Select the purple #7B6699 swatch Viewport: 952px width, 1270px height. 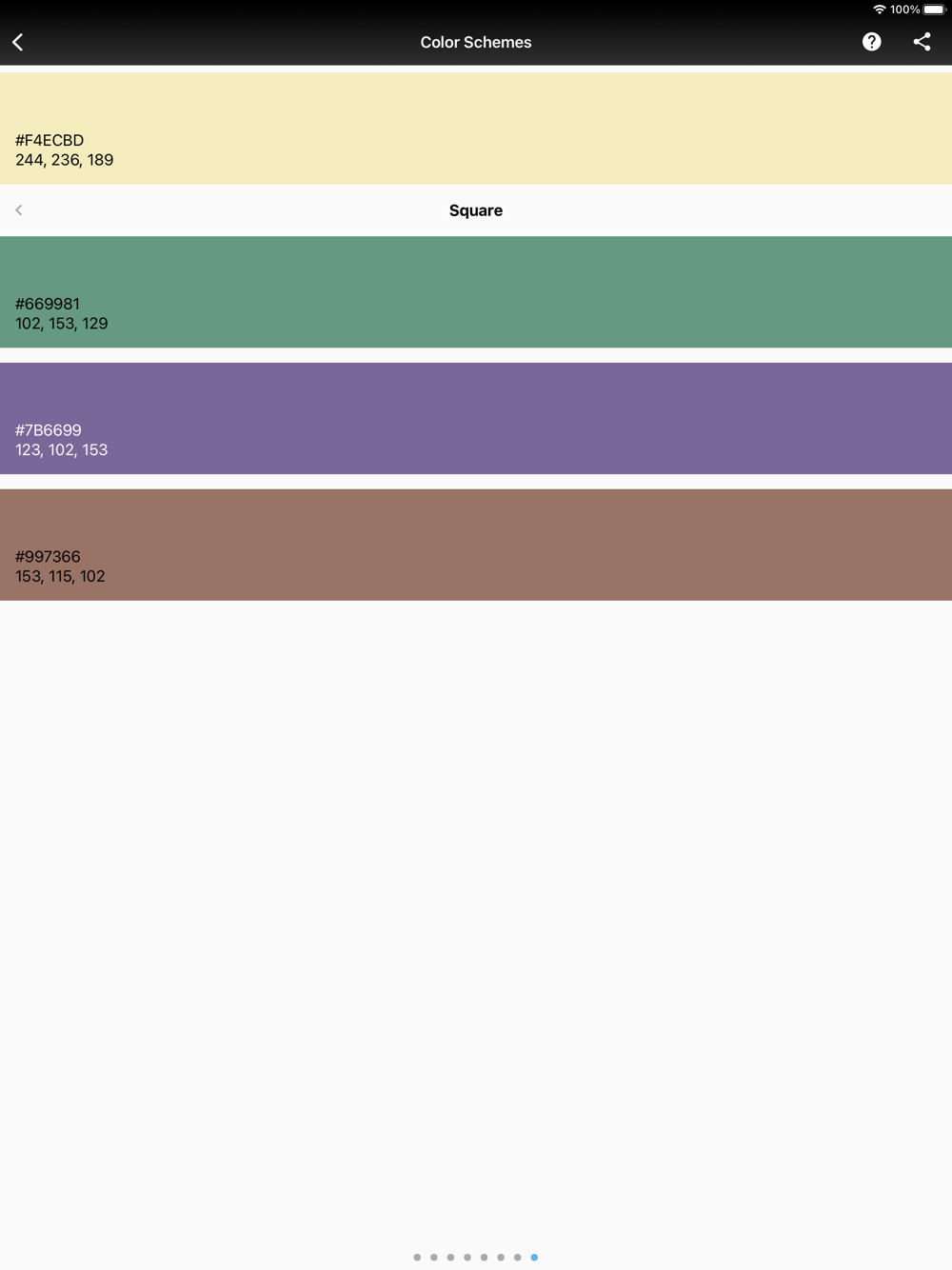(x=476, y=418)
